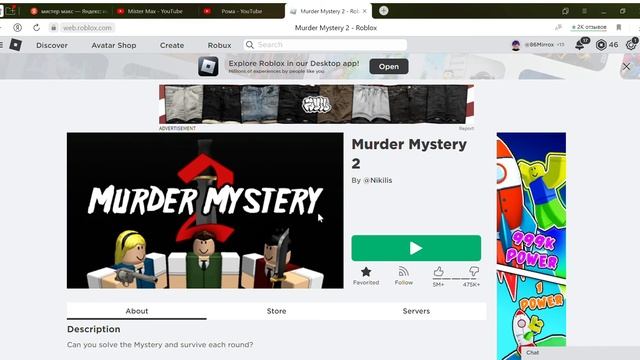This screenshot has height=360, width=640.
Task: Open the browser menu icon
Action: click(584, 11)
